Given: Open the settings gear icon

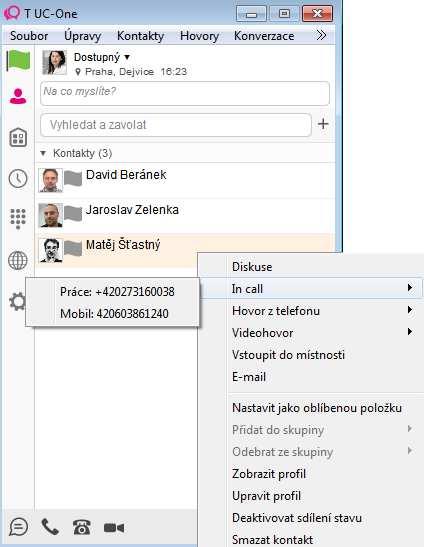Looking at the screenshot, I should 17,301.
